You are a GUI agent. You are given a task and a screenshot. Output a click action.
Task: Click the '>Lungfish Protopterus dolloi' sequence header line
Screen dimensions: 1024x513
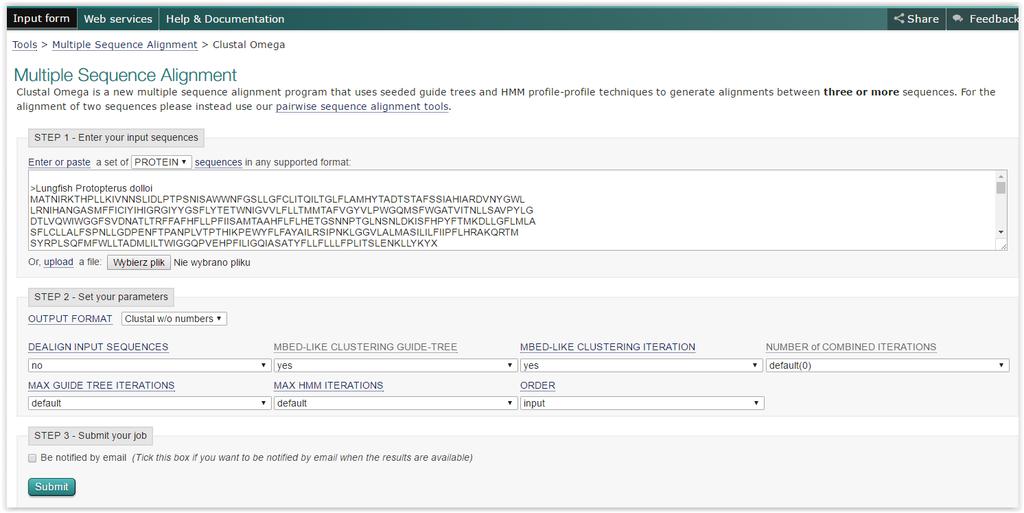[91, 188]
